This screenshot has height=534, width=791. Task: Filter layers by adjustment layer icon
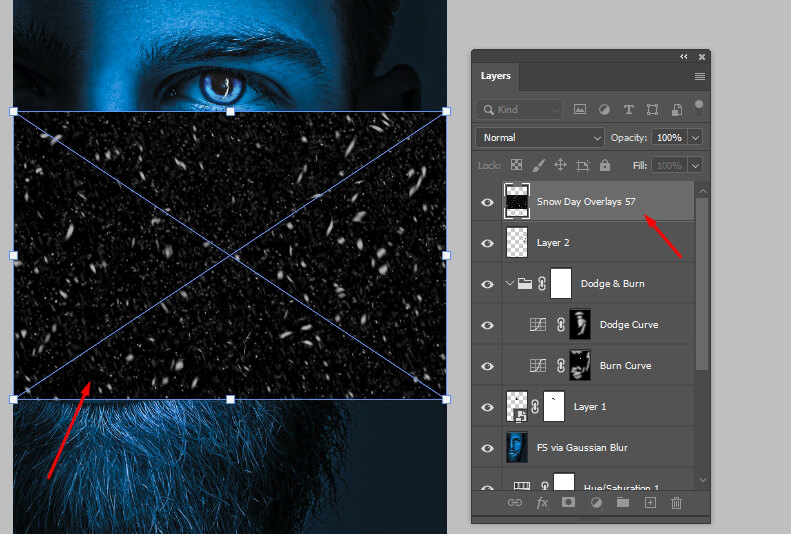pyautogui.click(x=604, y=109)
